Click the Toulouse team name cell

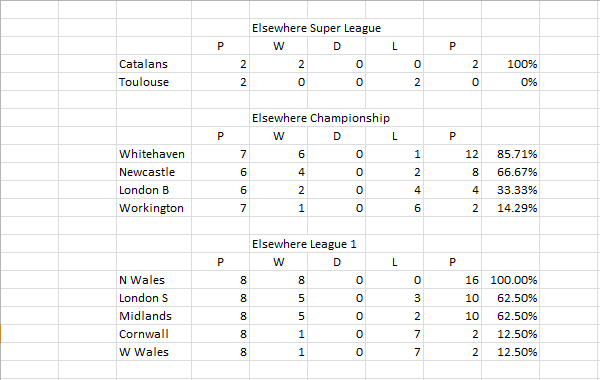[x=154, y=82]
